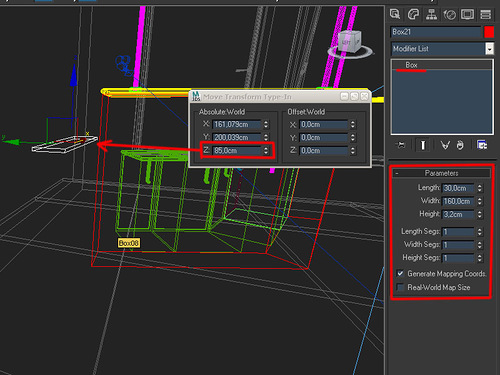Open the Hierarchy command panel tab

tap(431, 14)
